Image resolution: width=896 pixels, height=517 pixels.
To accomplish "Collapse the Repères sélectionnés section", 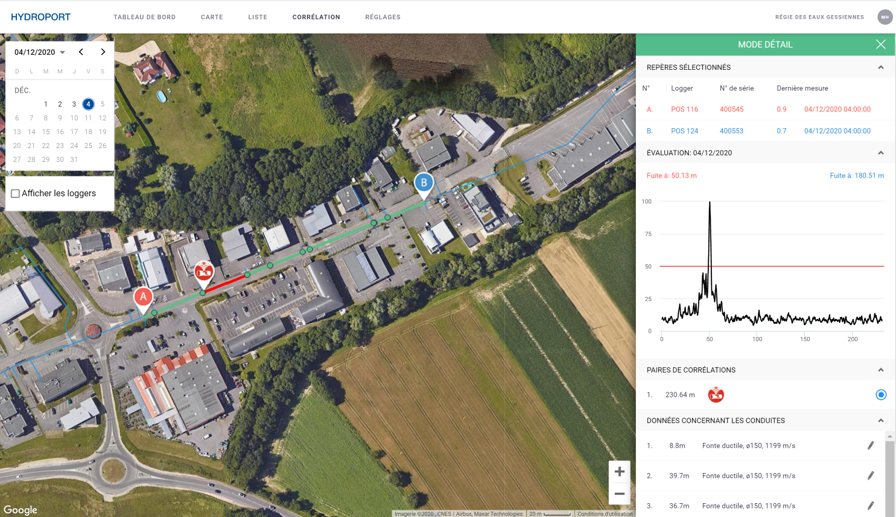I will click(x=880, y=68).
